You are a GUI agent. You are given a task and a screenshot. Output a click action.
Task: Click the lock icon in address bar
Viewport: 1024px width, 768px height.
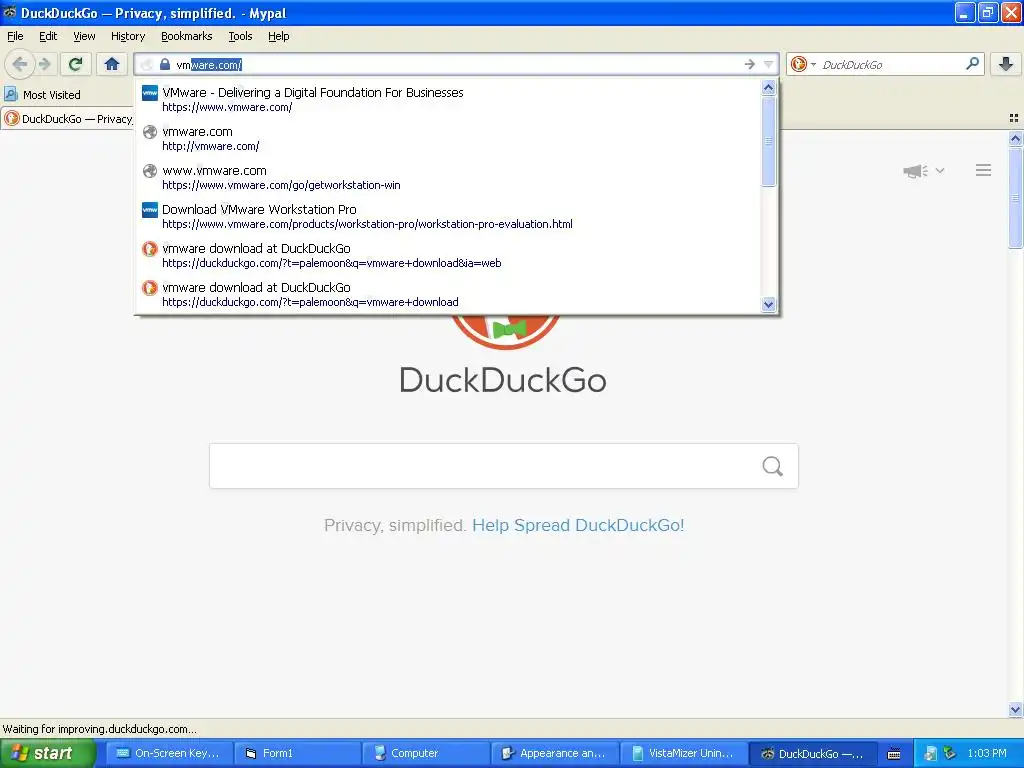pyautogui.click(x=165, y=65)
